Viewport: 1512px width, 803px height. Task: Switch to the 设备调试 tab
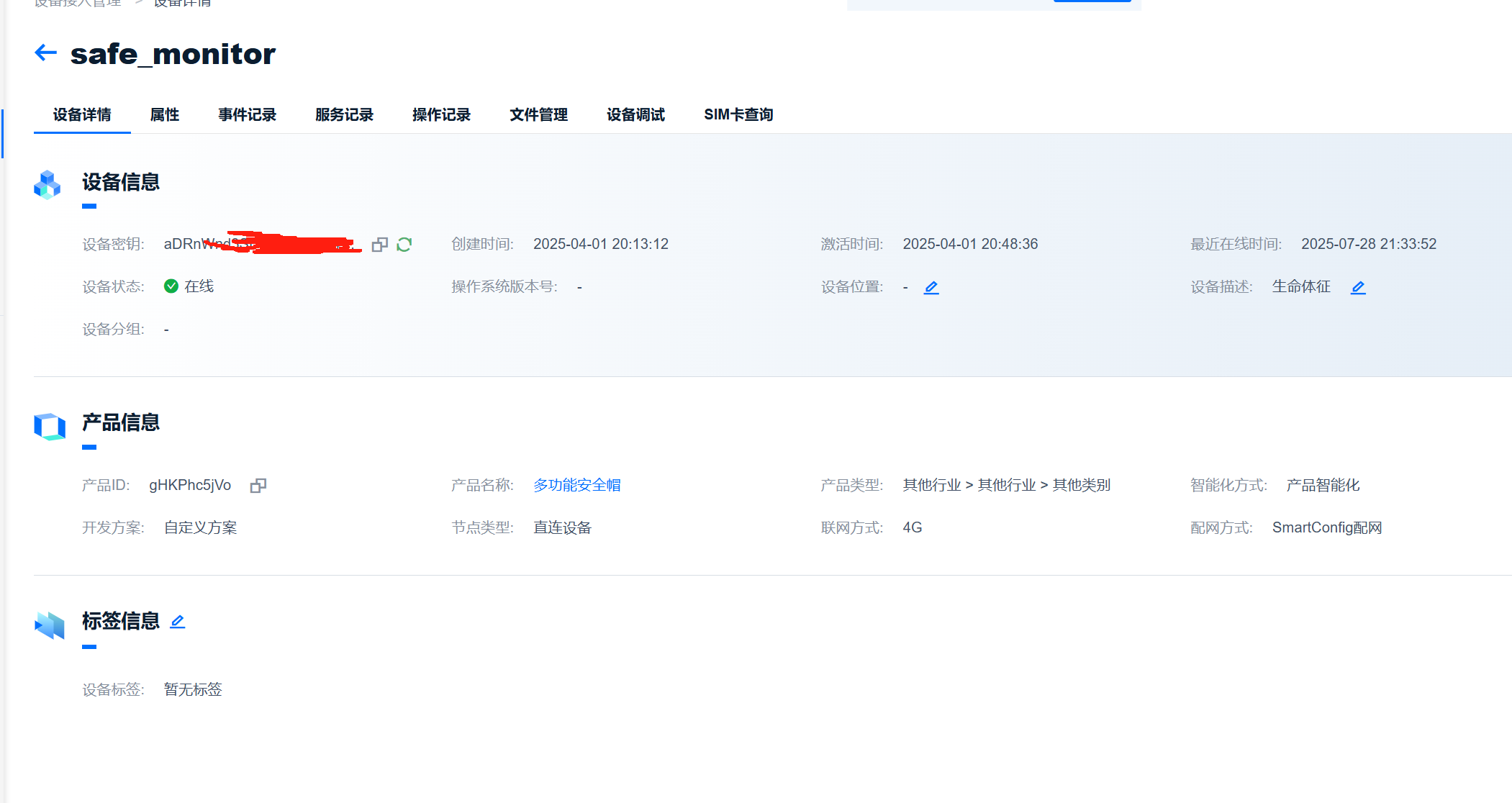[x=635, y=114]
